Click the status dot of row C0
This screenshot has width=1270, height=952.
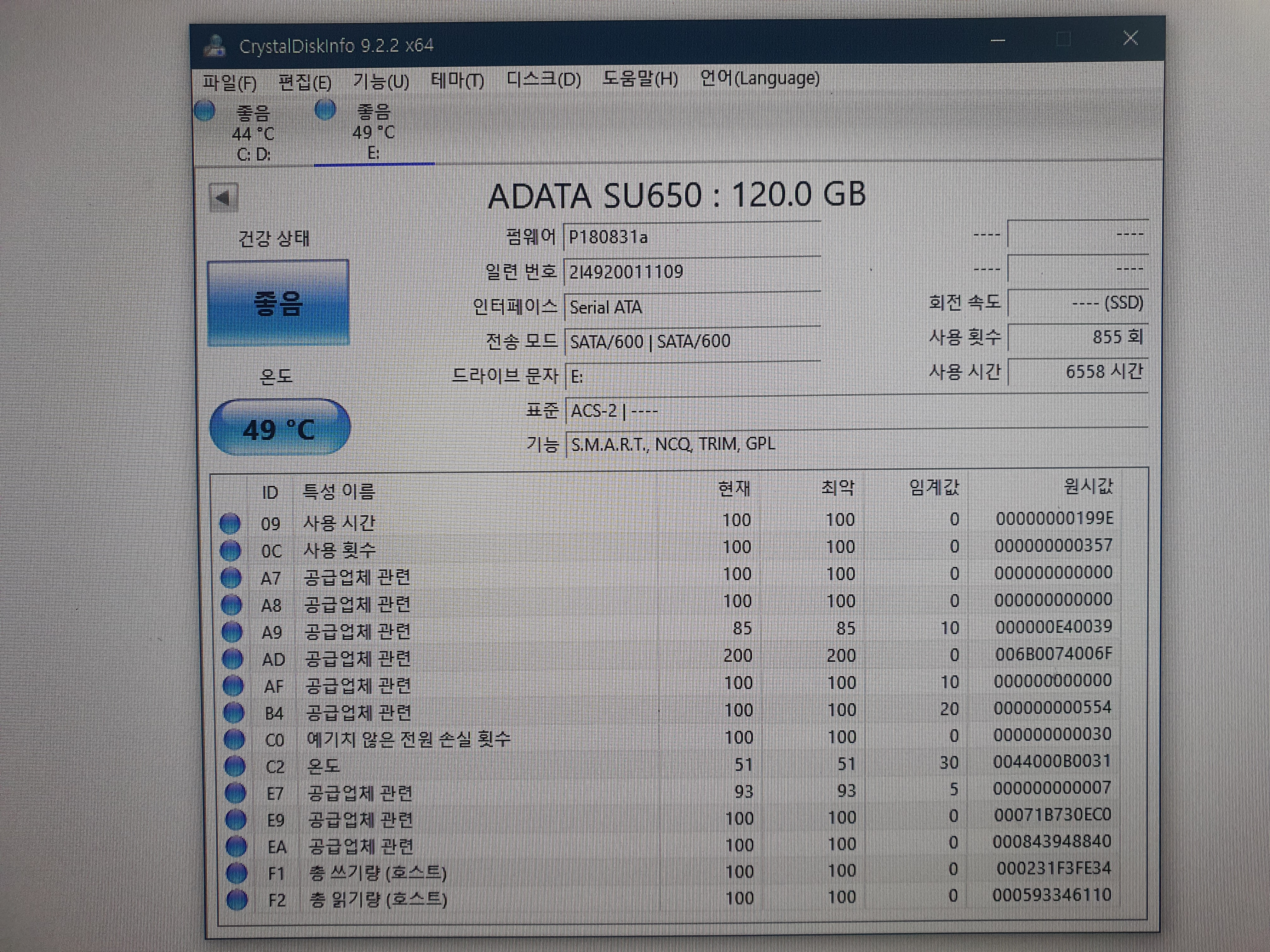click(234, 739)
